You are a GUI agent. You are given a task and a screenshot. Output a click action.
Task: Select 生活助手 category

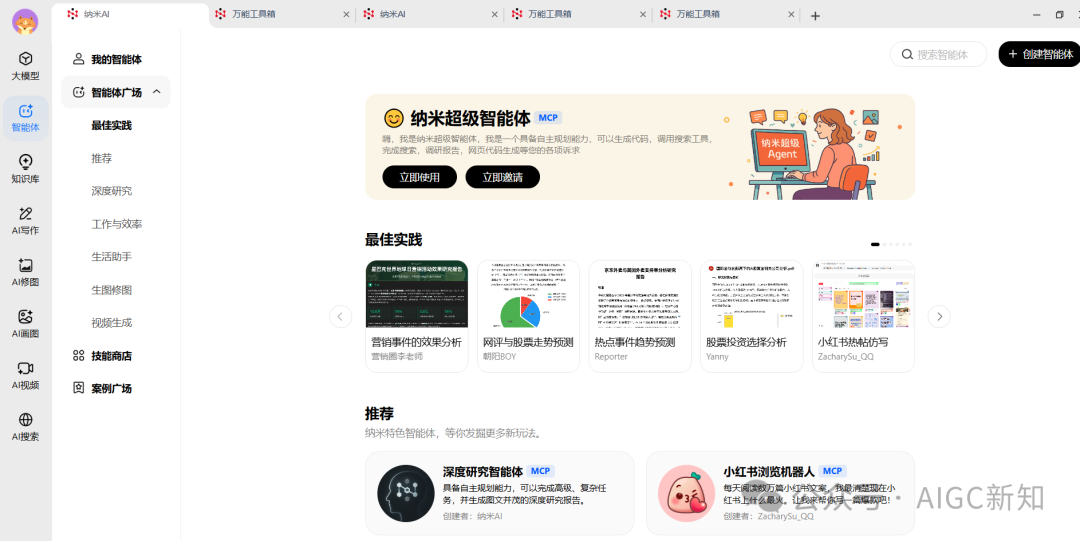[112, 256]
